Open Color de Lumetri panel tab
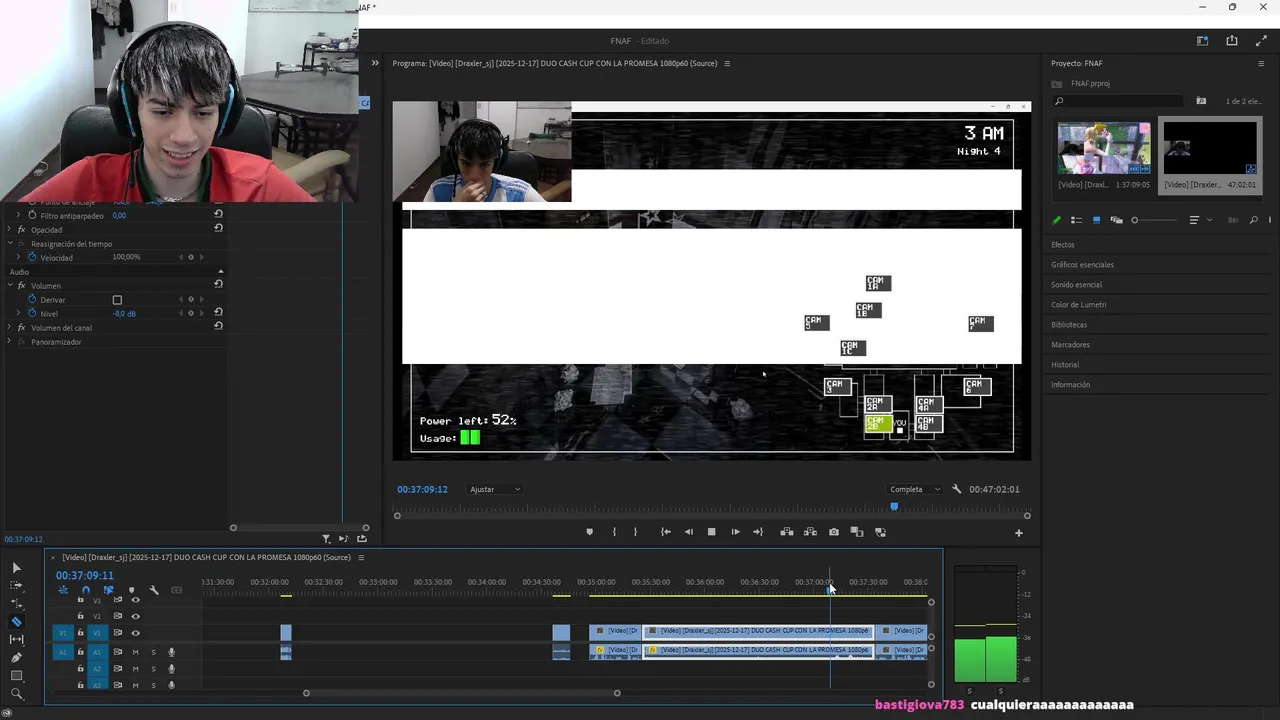 point(1079,304)
